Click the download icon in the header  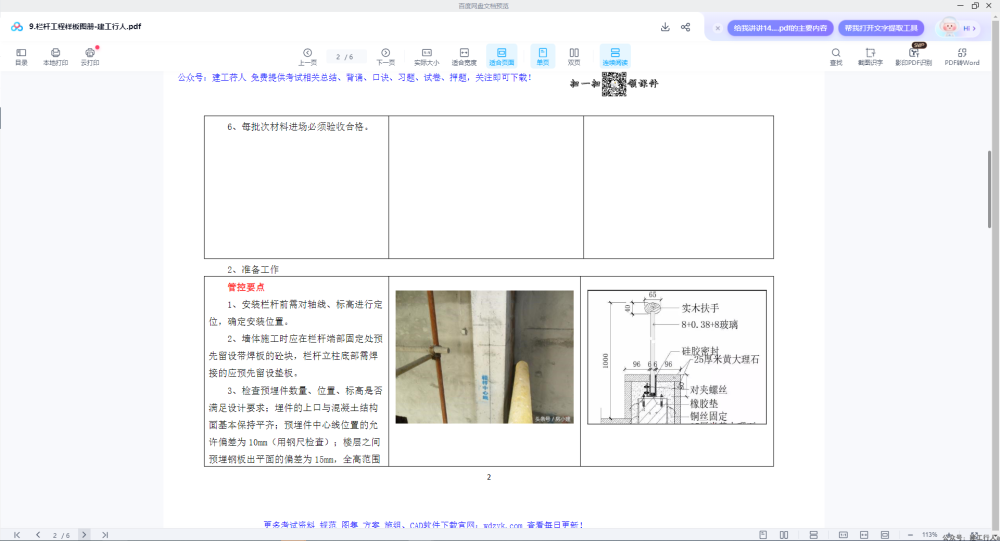pyautogui.click(x=665, y=27)
